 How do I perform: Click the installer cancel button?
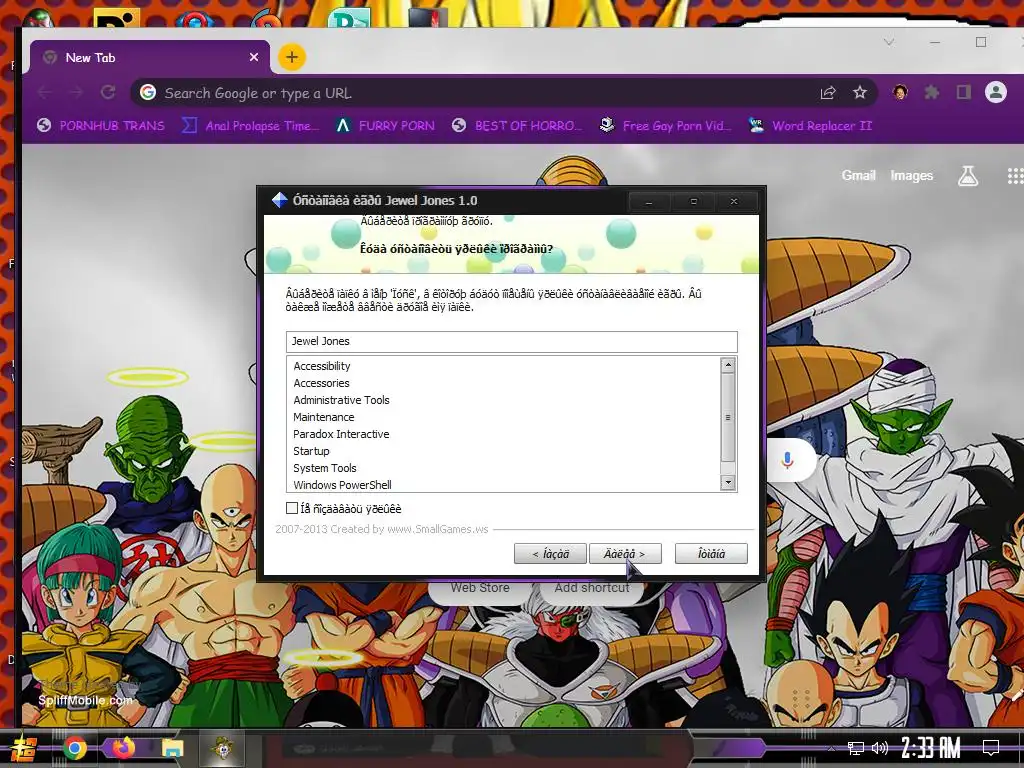click(x=711, y=554)
